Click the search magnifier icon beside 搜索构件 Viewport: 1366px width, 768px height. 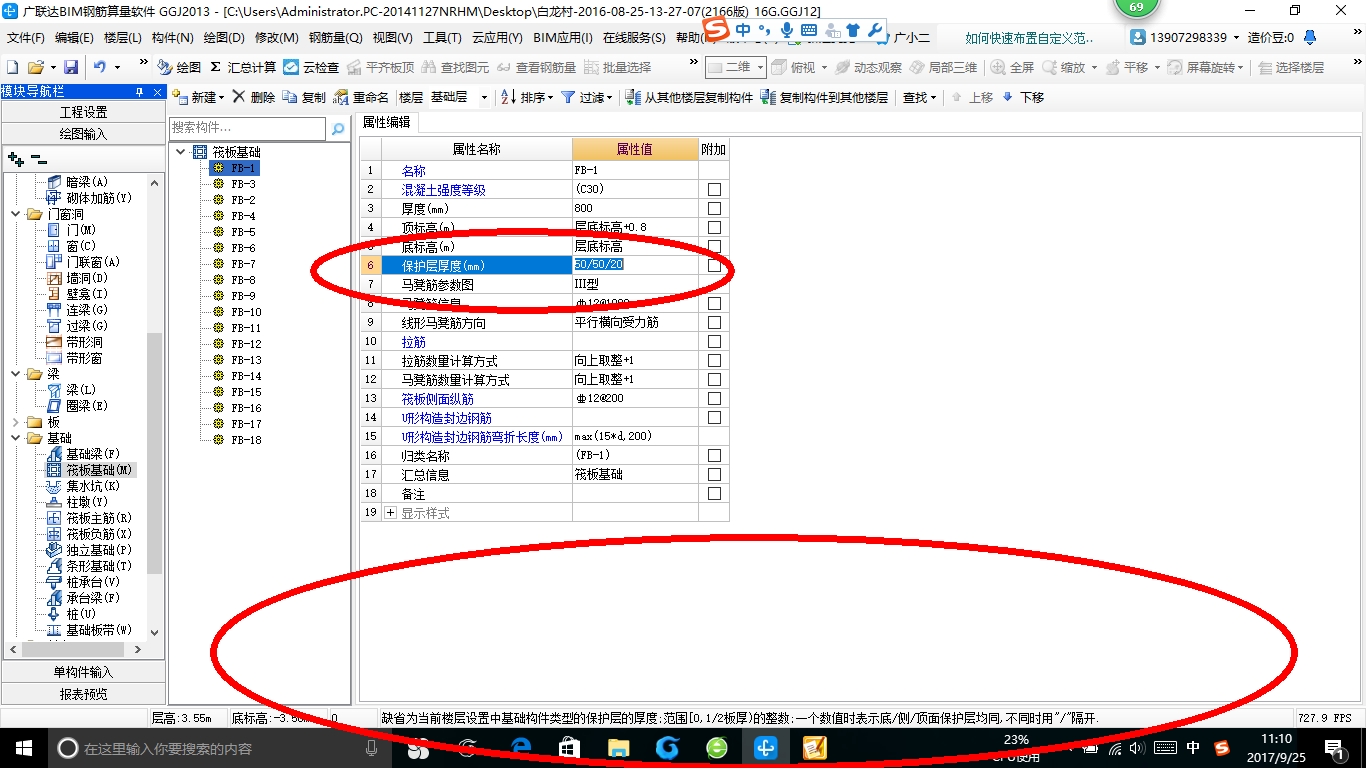(338, 128)
